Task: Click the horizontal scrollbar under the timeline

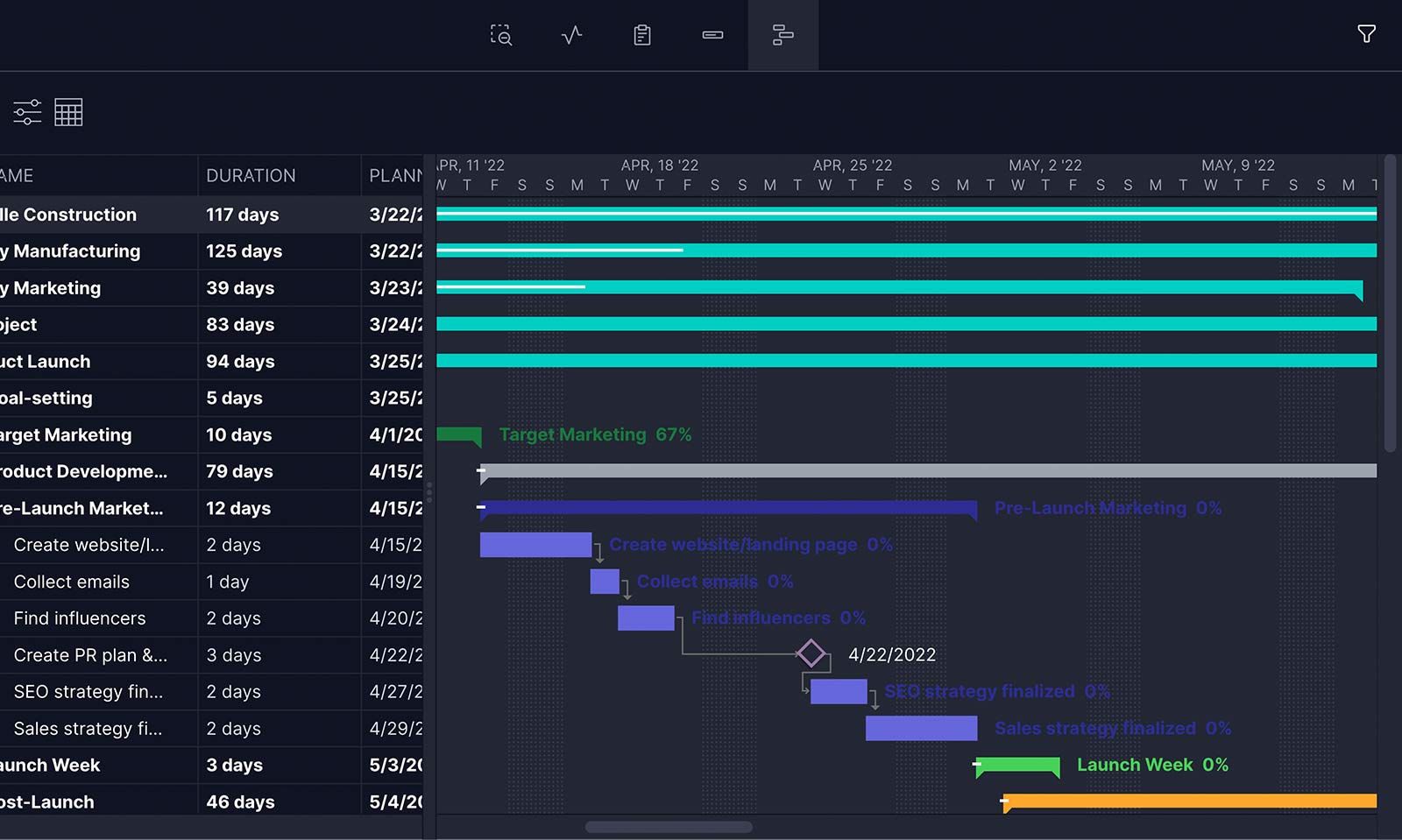Action: pyautogui.click(x=669, y=827)
